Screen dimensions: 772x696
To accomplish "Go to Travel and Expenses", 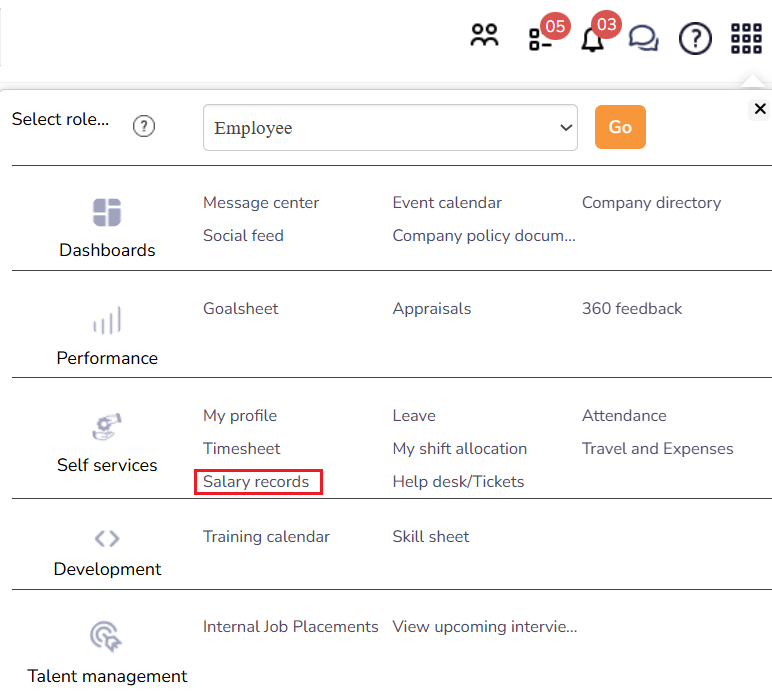I will [x=657, y=449].
